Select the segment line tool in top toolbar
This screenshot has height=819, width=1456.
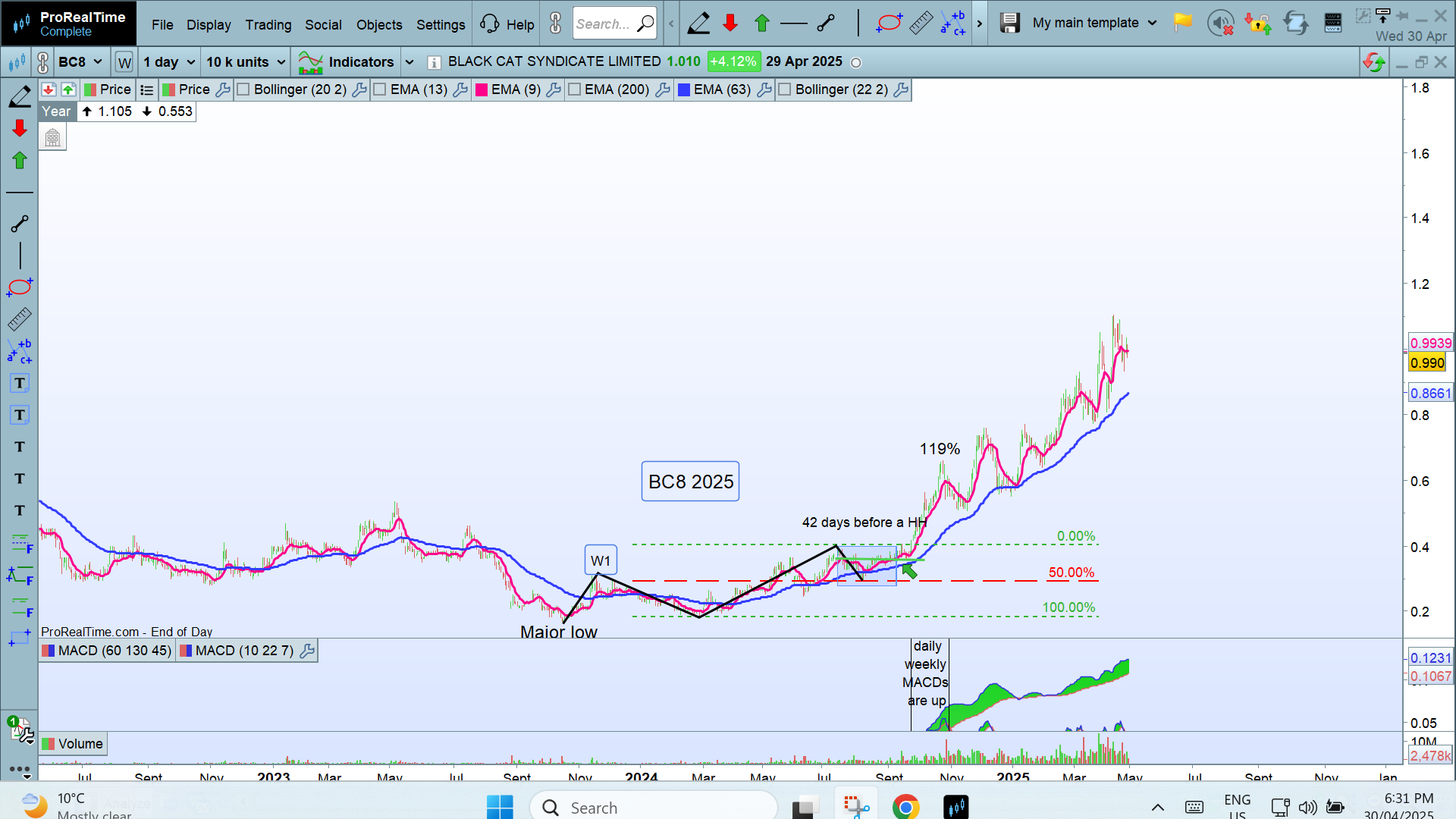(x=826, y=24)
